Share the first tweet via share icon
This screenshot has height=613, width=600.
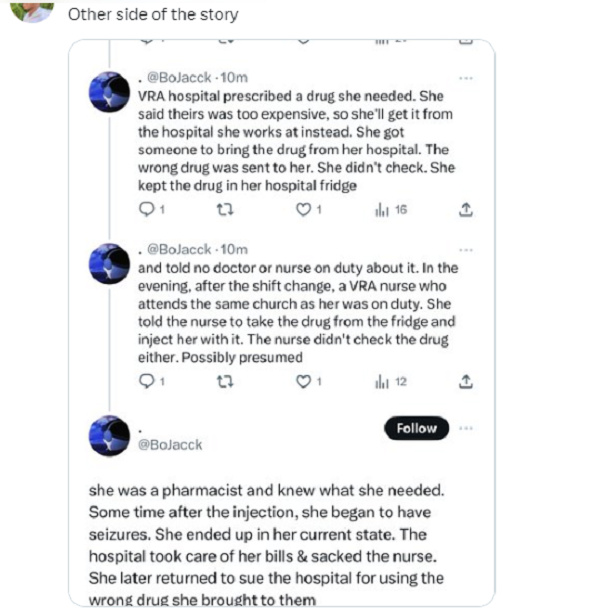464,211
